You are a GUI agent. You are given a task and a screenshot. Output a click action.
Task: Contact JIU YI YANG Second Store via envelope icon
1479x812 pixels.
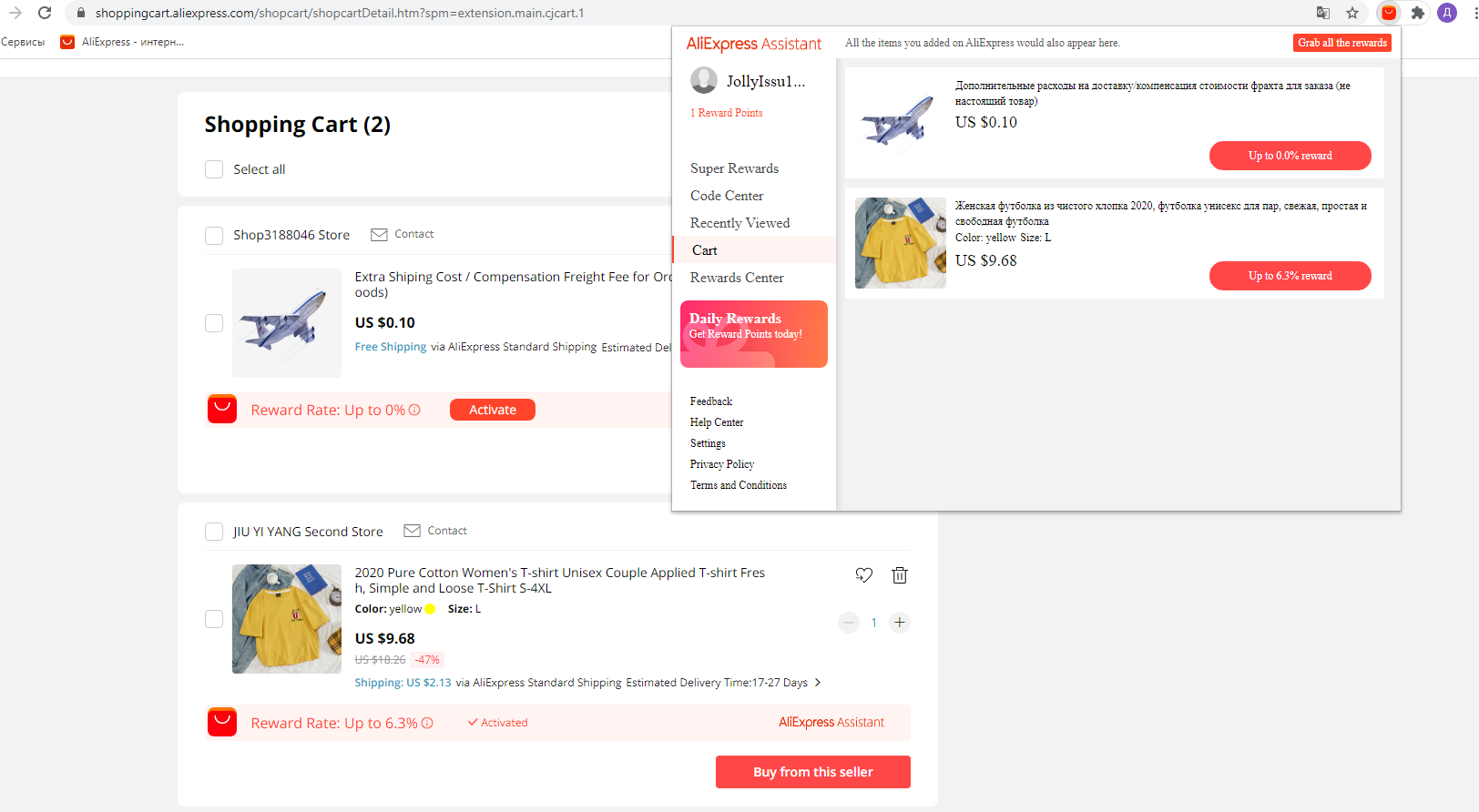pyautogui.click(x=412, y=531)
